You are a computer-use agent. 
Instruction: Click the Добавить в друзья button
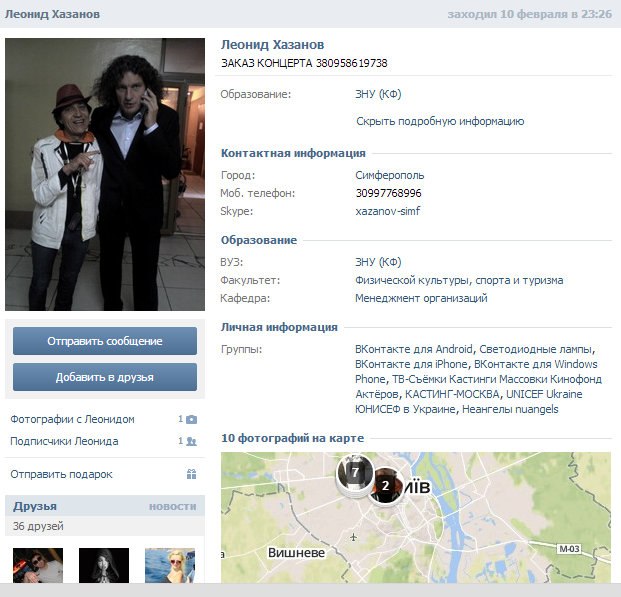coord(105,377)
